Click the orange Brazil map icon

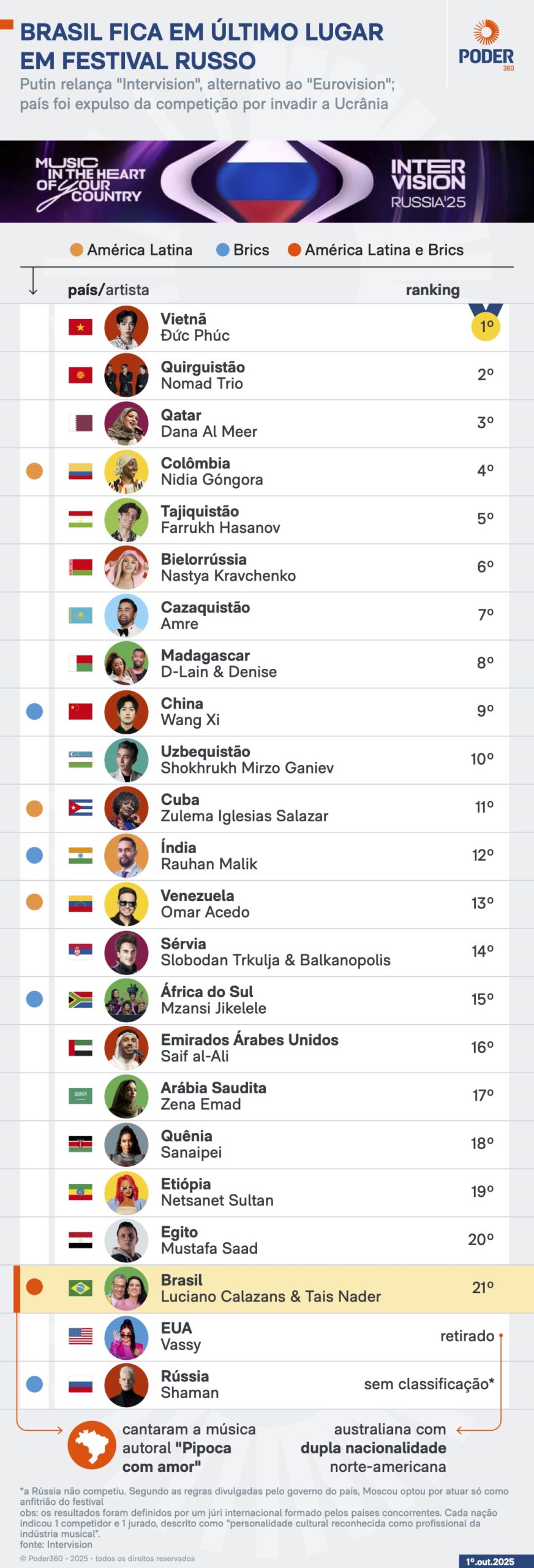(92, 1445)
